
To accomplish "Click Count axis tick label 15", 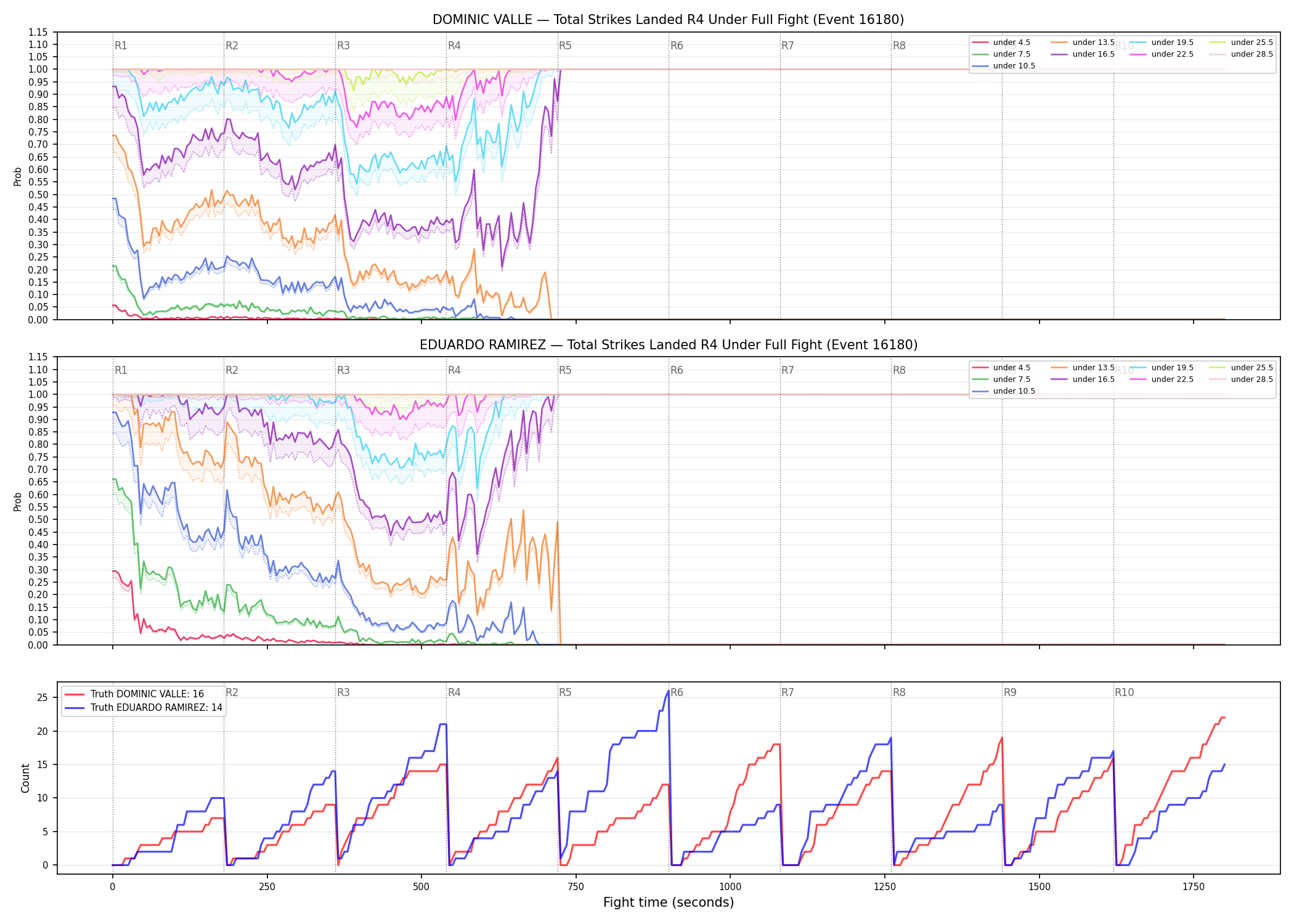I will [x=43, y=765].
